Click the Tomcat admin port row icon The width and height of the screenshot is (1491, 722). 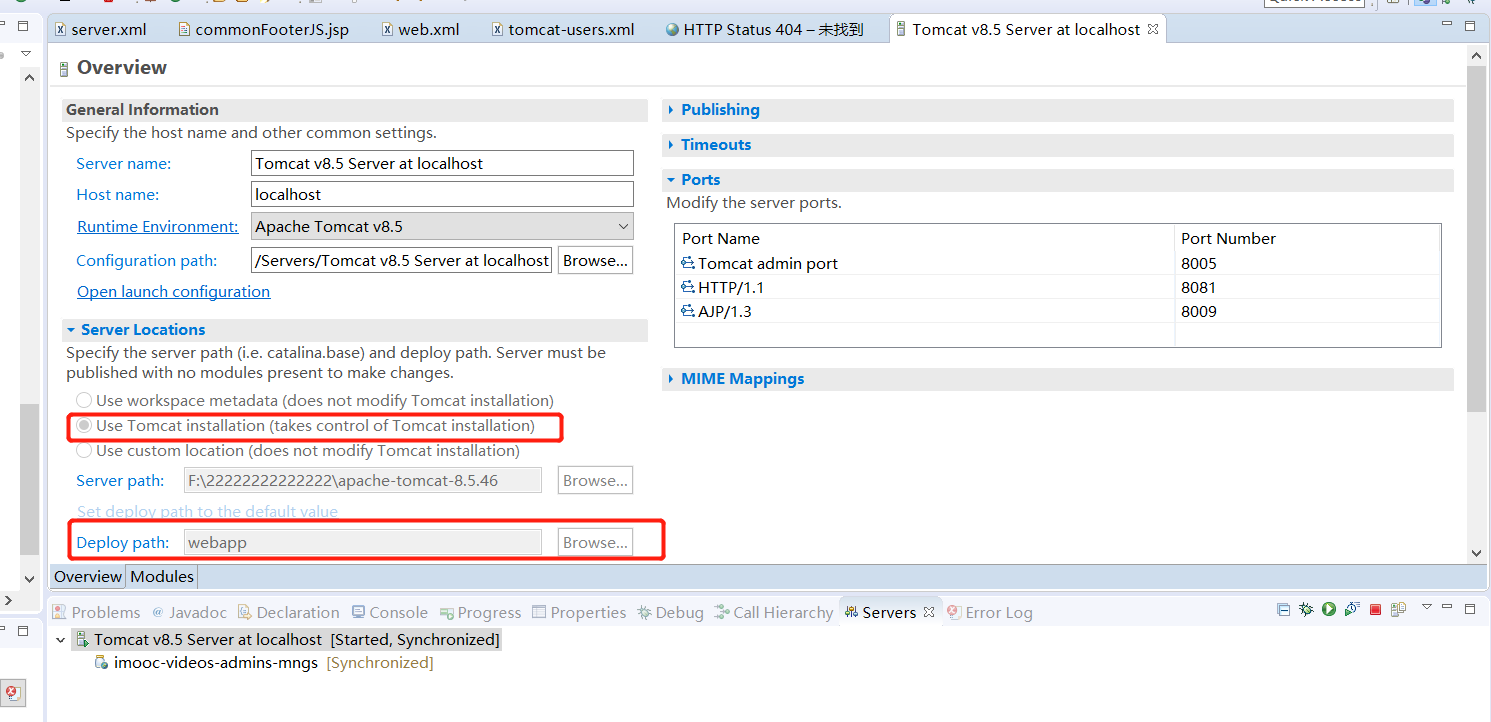[x=688, y=263]
